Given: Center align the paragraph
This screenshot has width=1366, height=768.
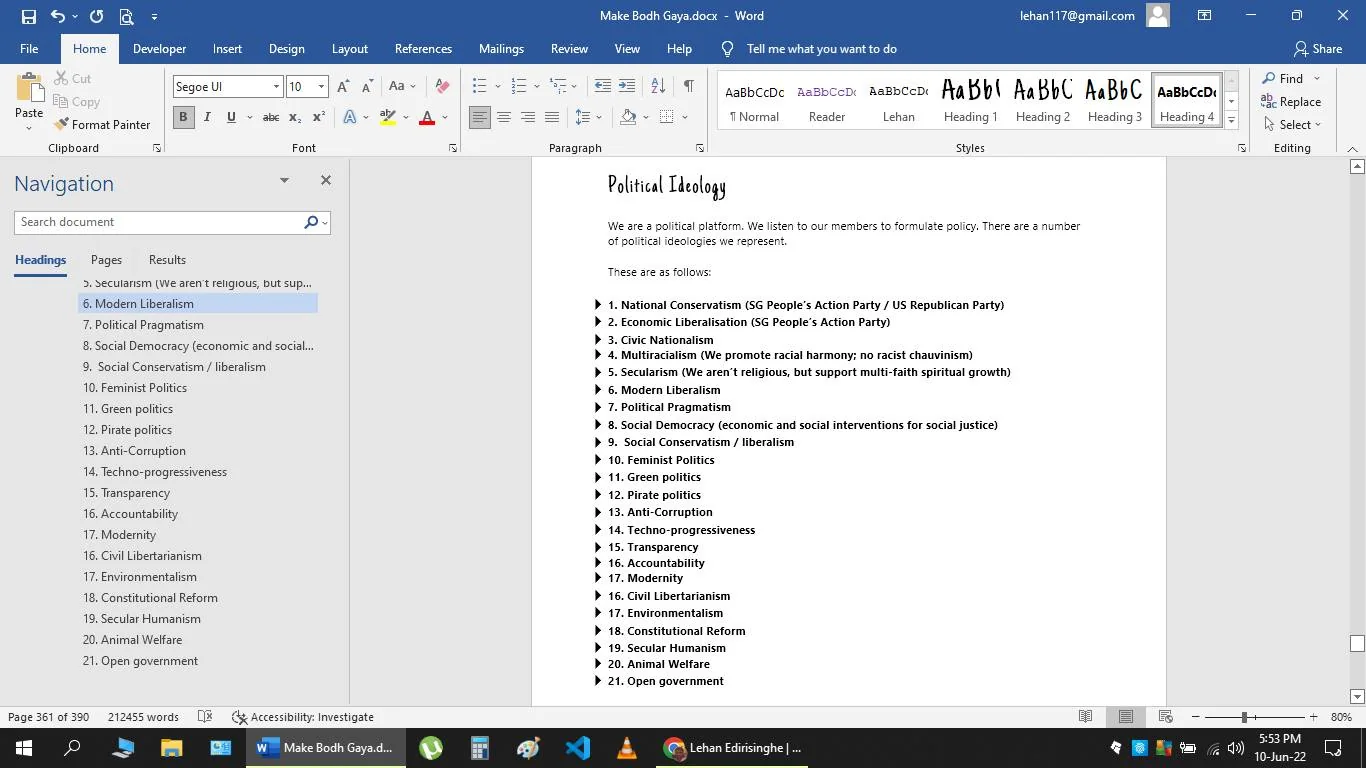Looking at the screenshot, I should (504, 117).
